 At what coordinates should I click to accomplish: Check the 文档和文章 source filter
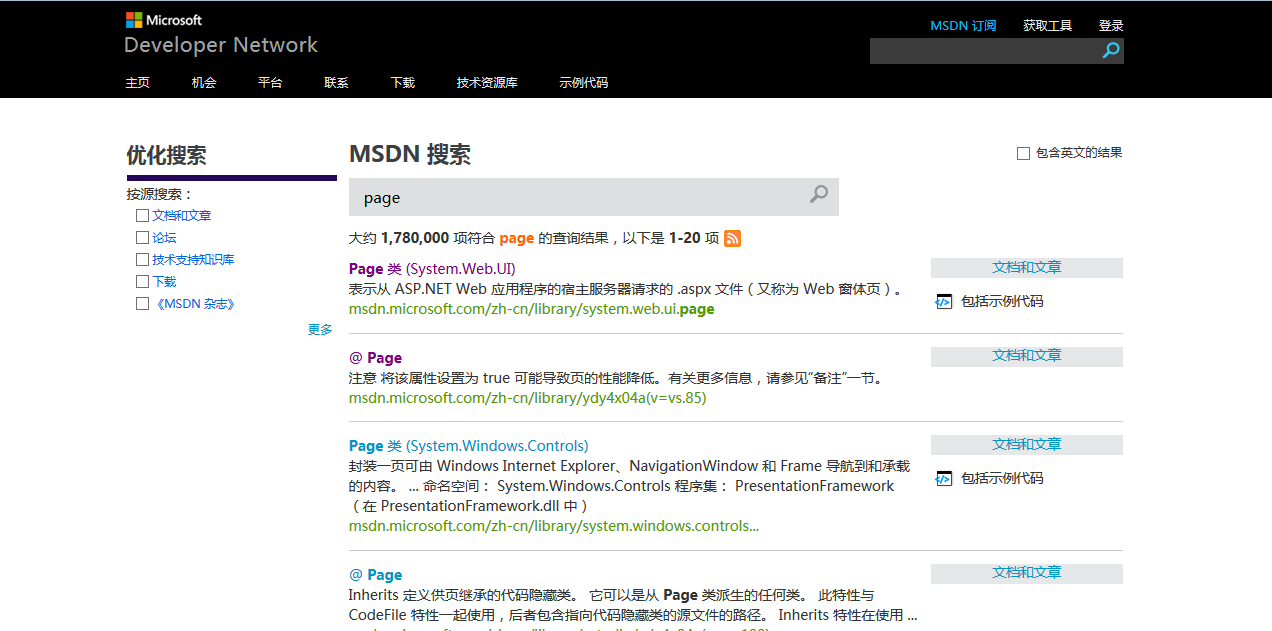[x=142, y=215]
